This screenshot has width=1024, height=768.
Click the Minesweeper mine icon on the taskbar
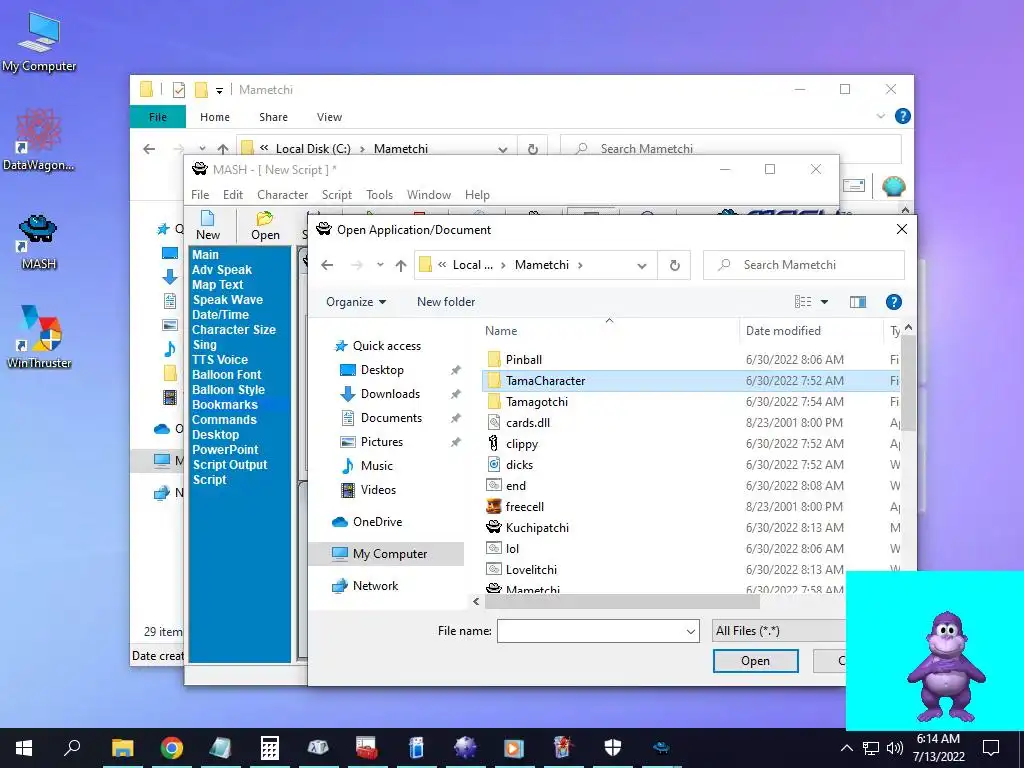465,748
